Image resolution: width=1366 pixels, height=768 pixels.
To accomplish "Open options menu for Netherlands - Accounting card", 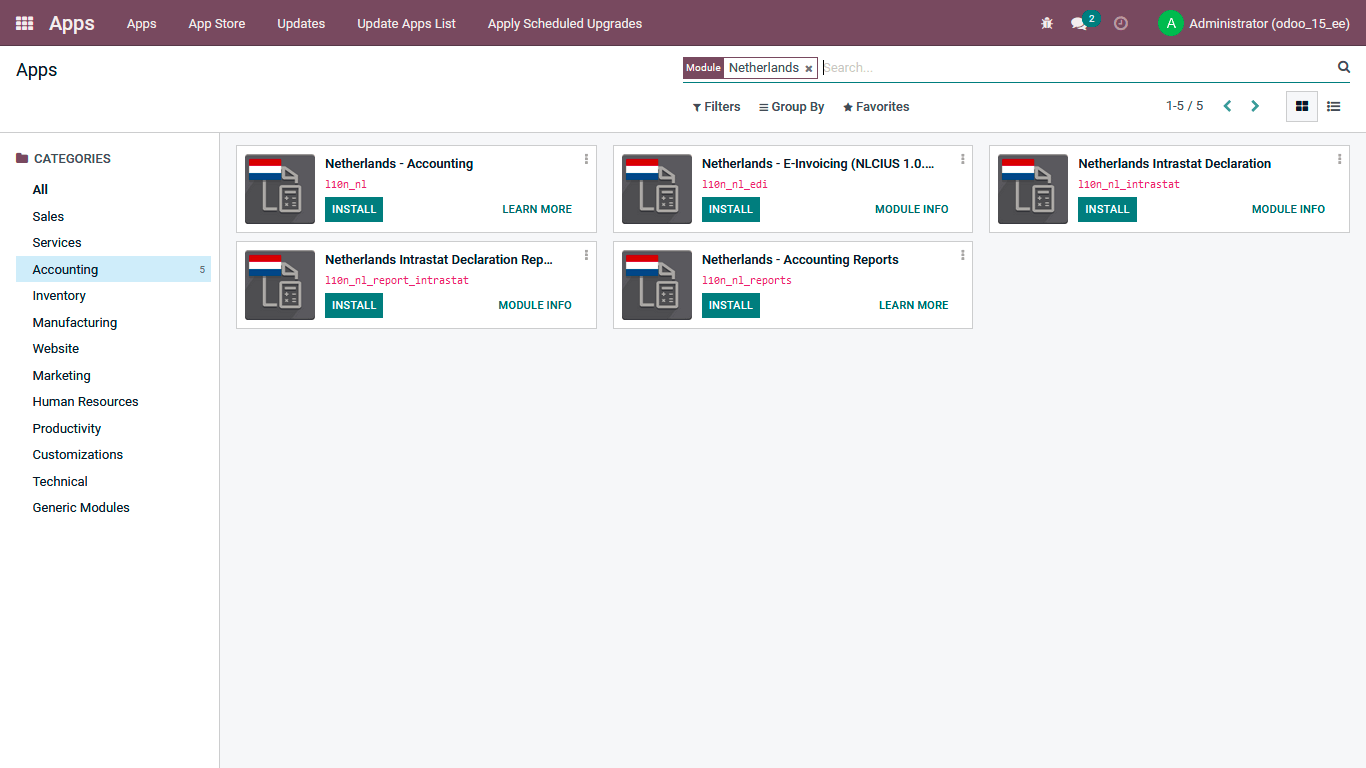I will (x=586, y=159).
